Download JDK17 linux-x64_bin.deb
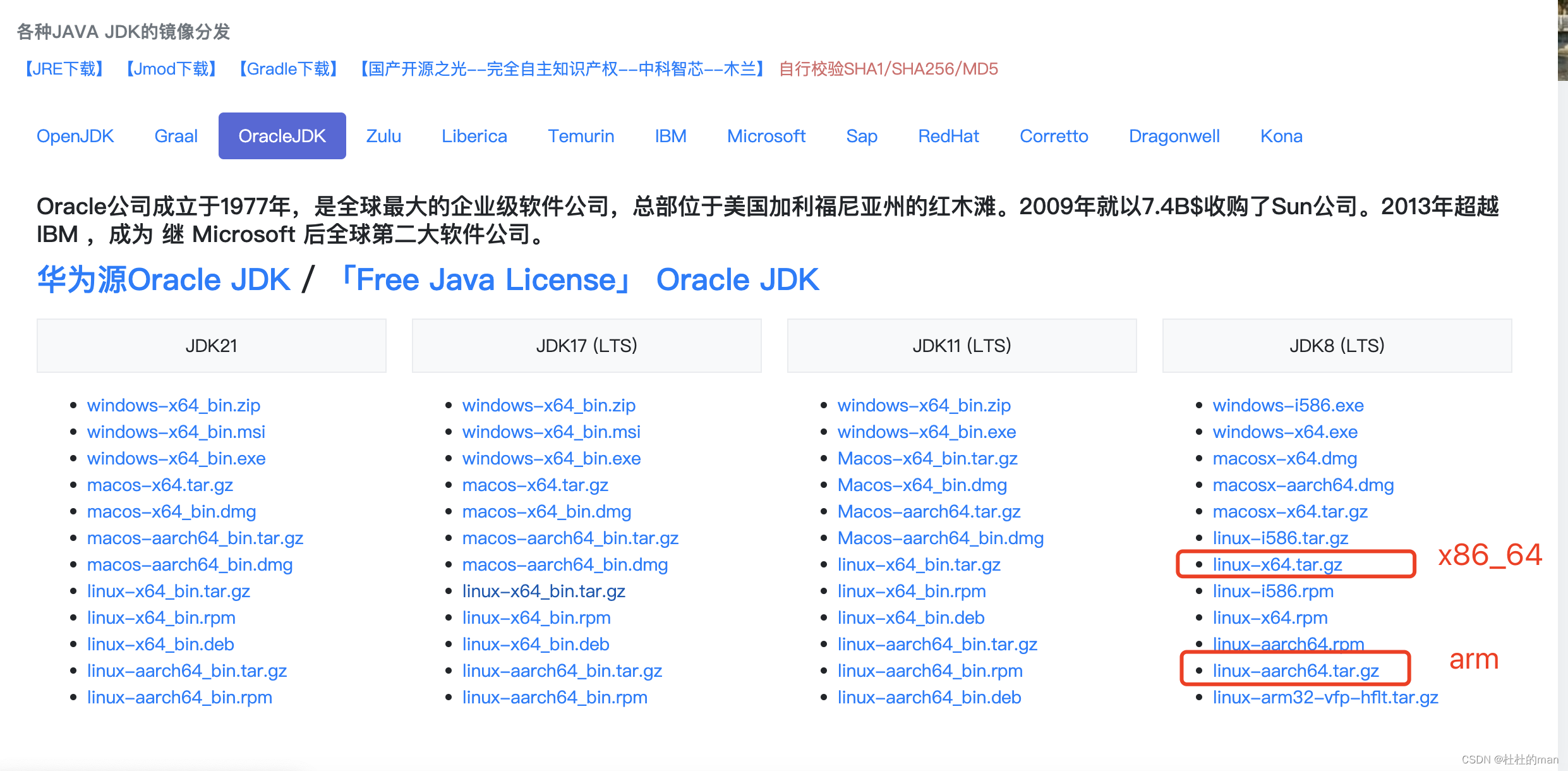 point(536,644)
